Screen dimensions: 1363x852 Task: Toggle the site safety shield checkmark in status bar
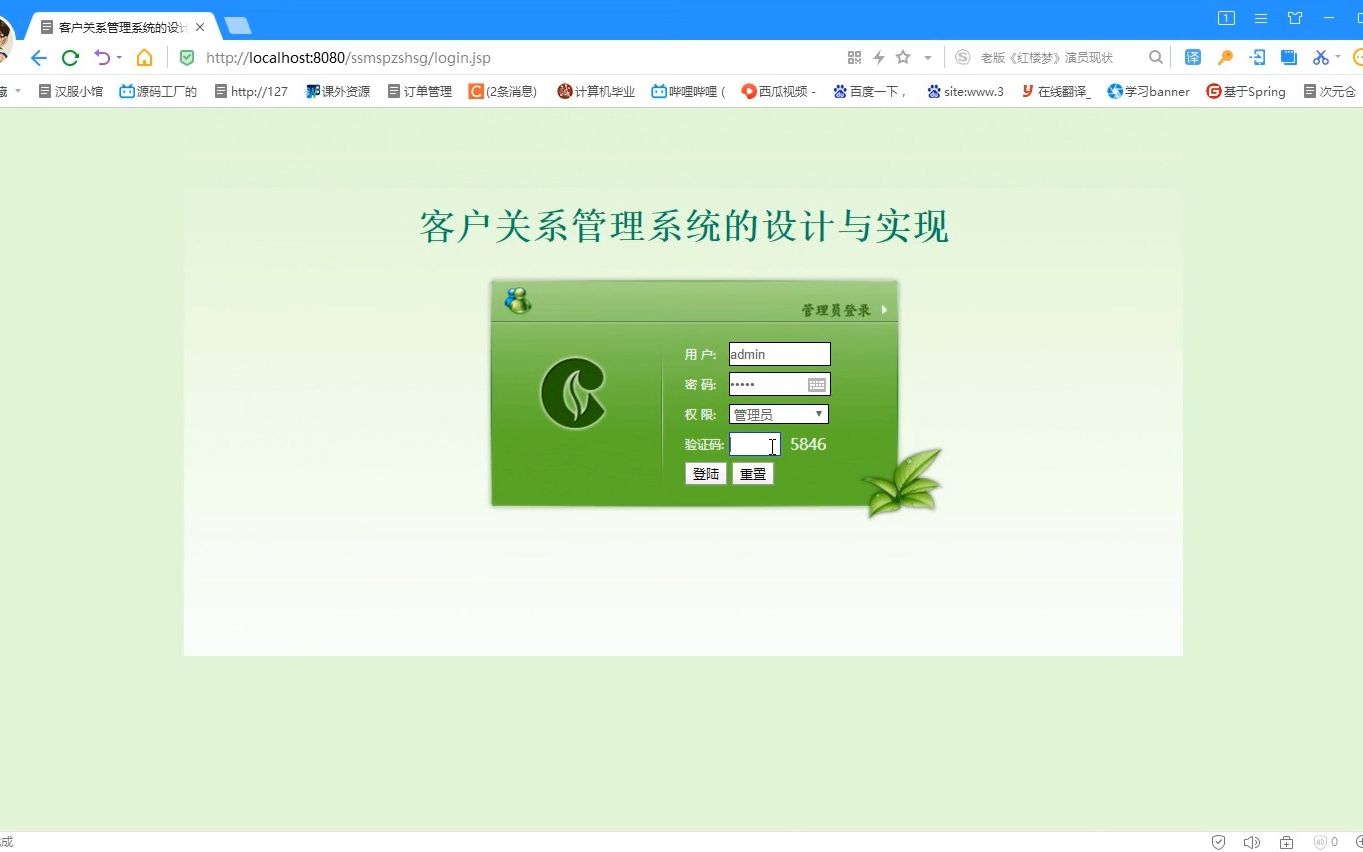tap(1220, 842)
